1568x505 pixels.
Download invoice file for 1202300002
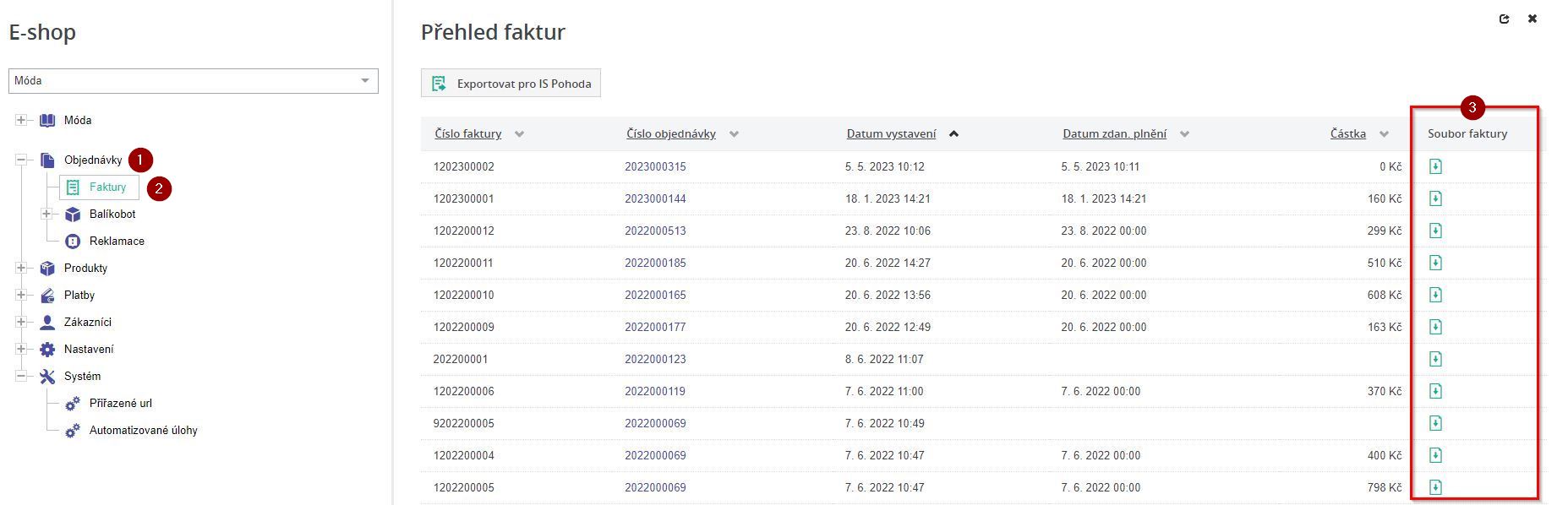click(x=1434, y=166)
